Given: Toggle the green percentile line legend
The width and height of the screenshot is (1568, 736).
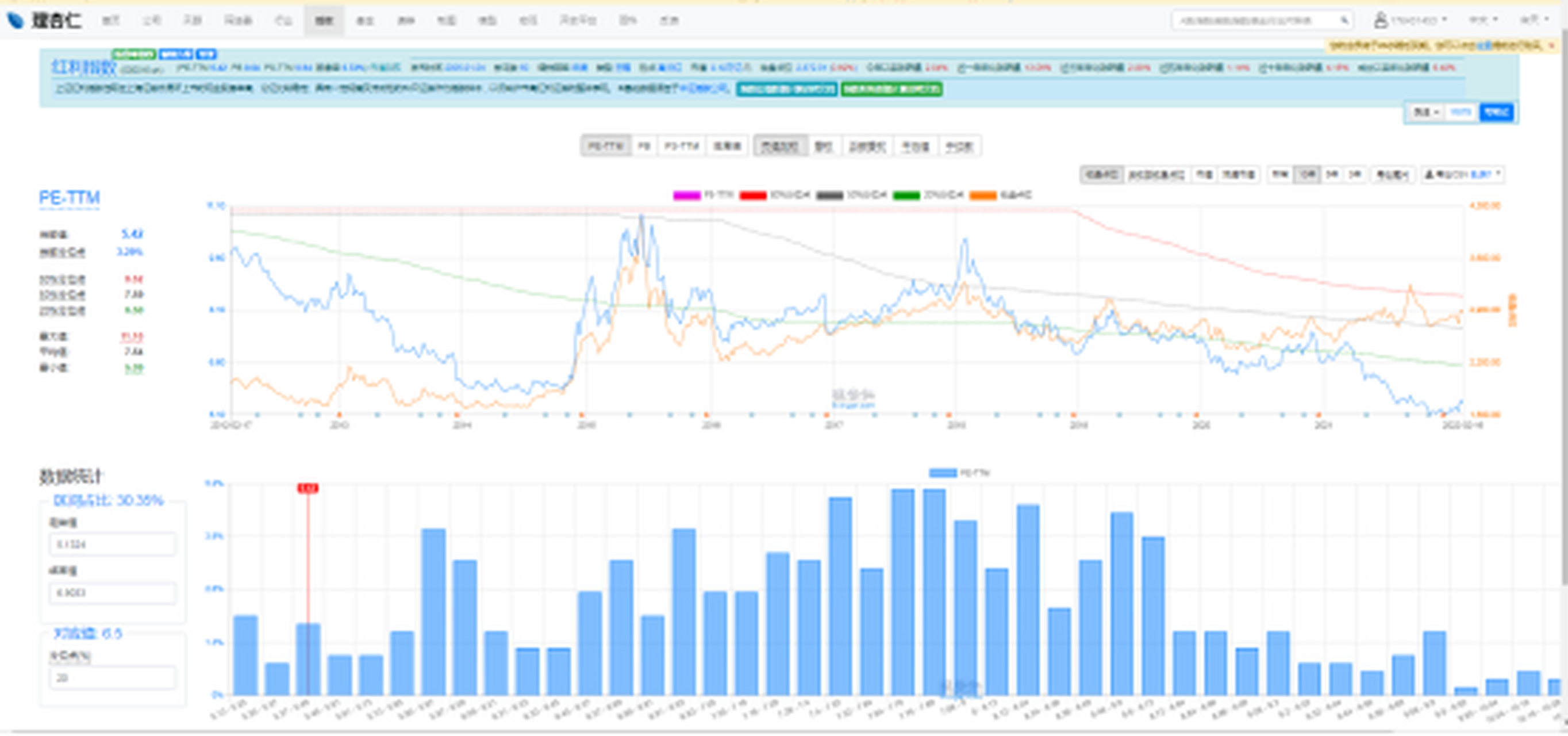Looking at the screenshot, I should (906, 195).
